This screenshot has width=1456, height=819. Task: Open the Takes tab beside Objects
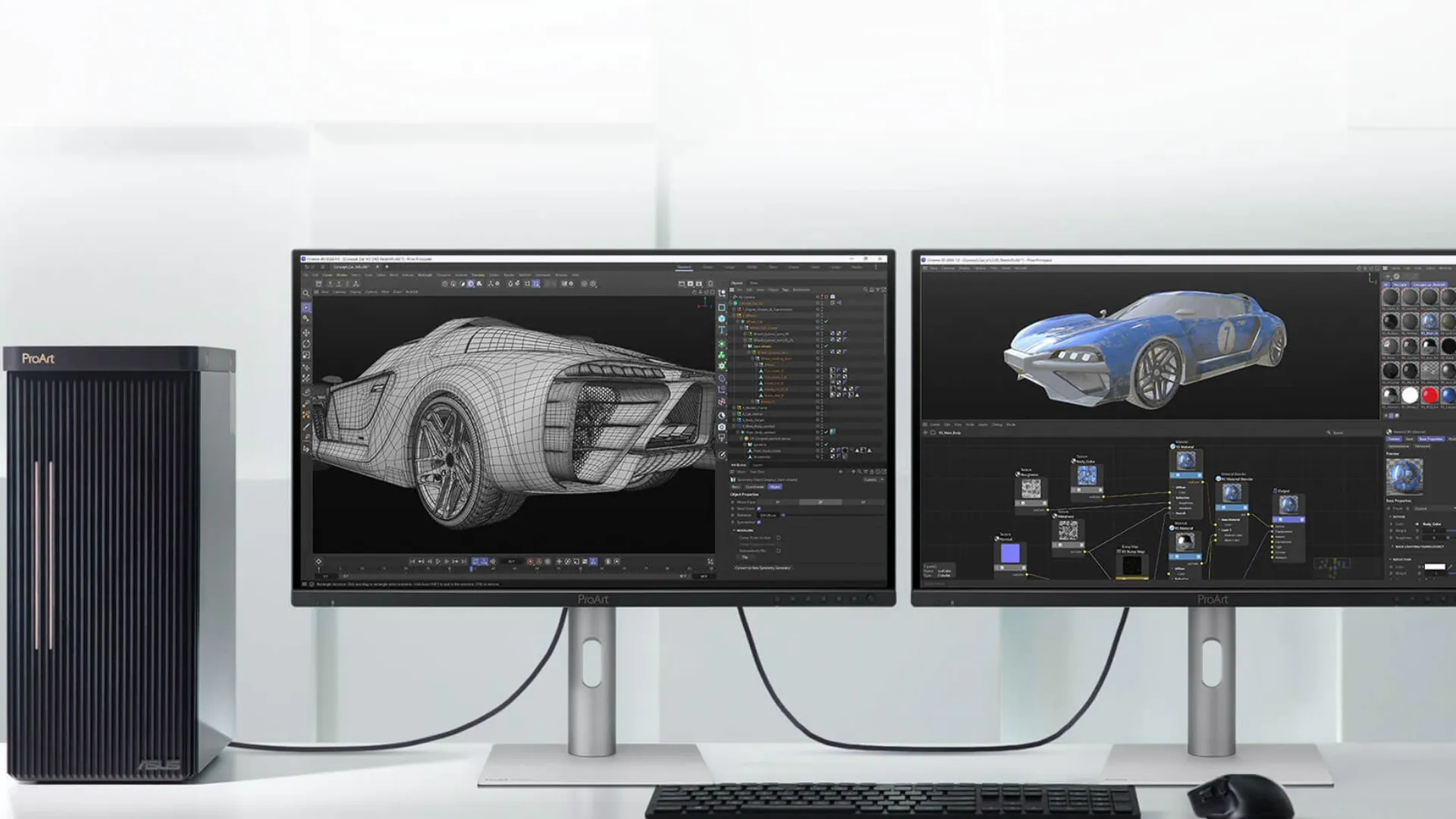click(753, 283)
